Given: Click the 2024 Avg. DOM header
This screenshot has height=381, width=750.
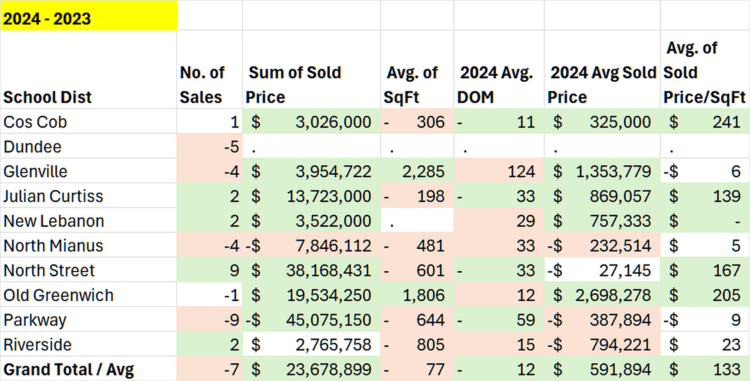Looking at the screenshot, I should (499, 70).
